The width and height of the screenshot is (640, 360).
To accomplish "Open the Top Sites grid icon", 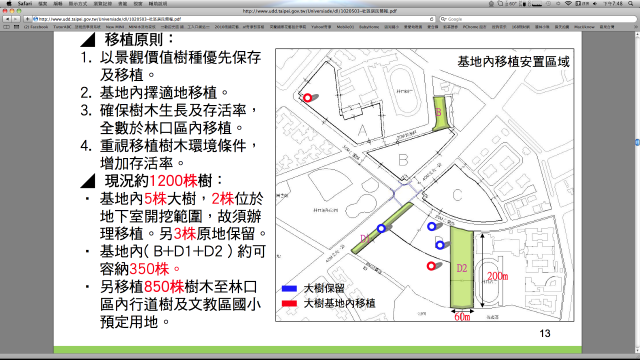I will 16,27.
